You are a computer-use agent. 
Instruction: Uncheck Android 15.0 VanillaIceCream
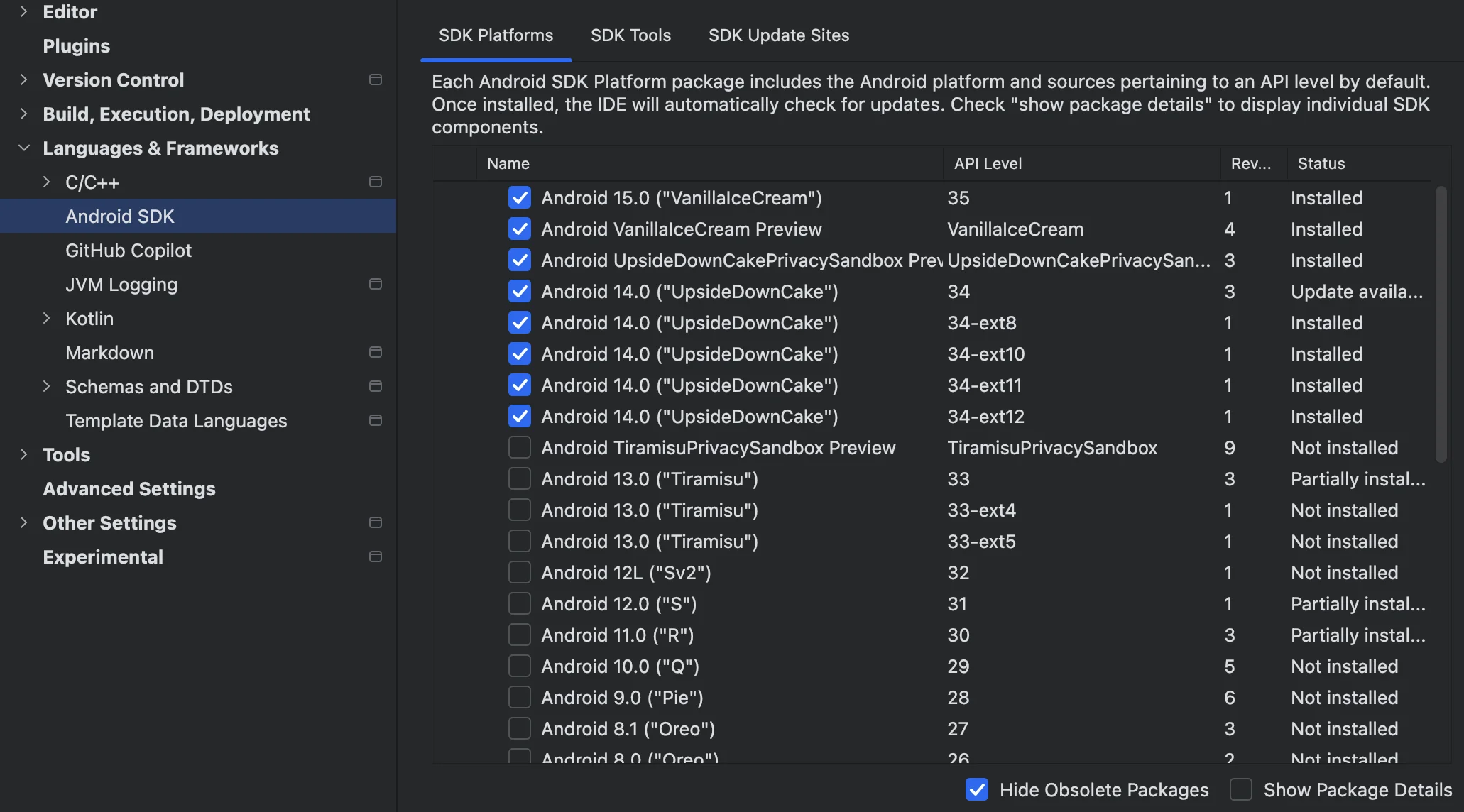(x=519, y=197)
